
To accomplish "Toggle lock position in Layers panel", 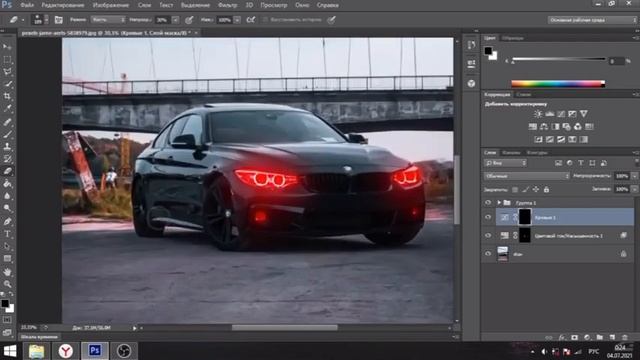I will [x=536, y=189].
